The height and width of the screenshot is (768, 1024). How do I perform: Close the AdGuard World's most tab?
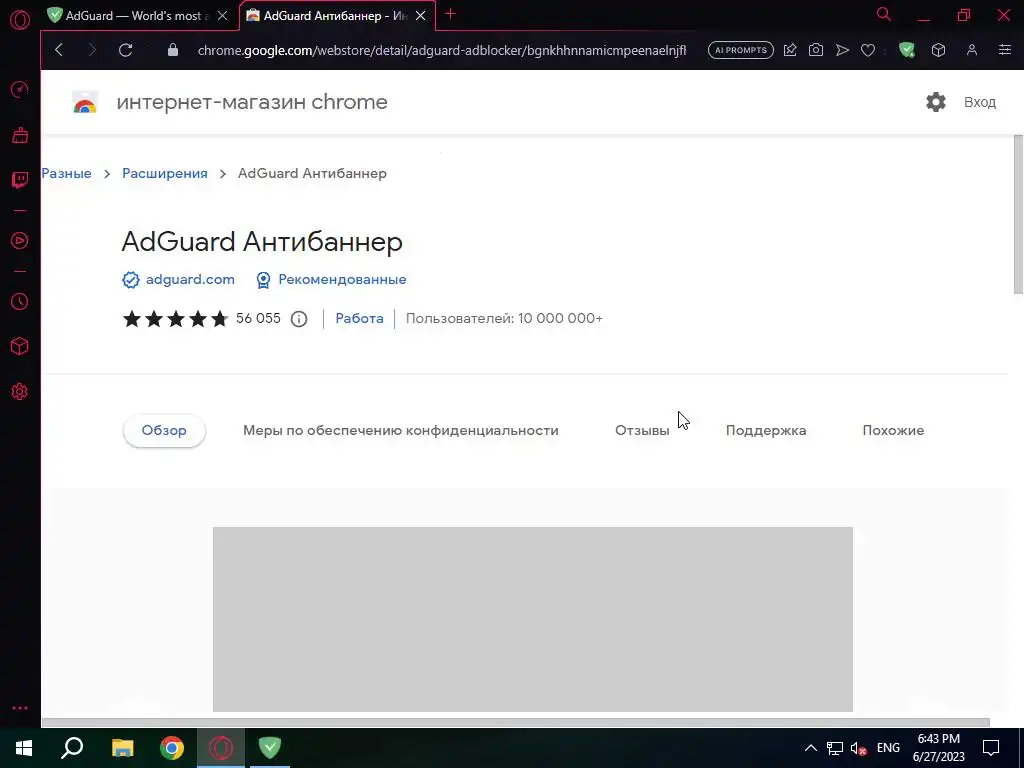(223, 16)
